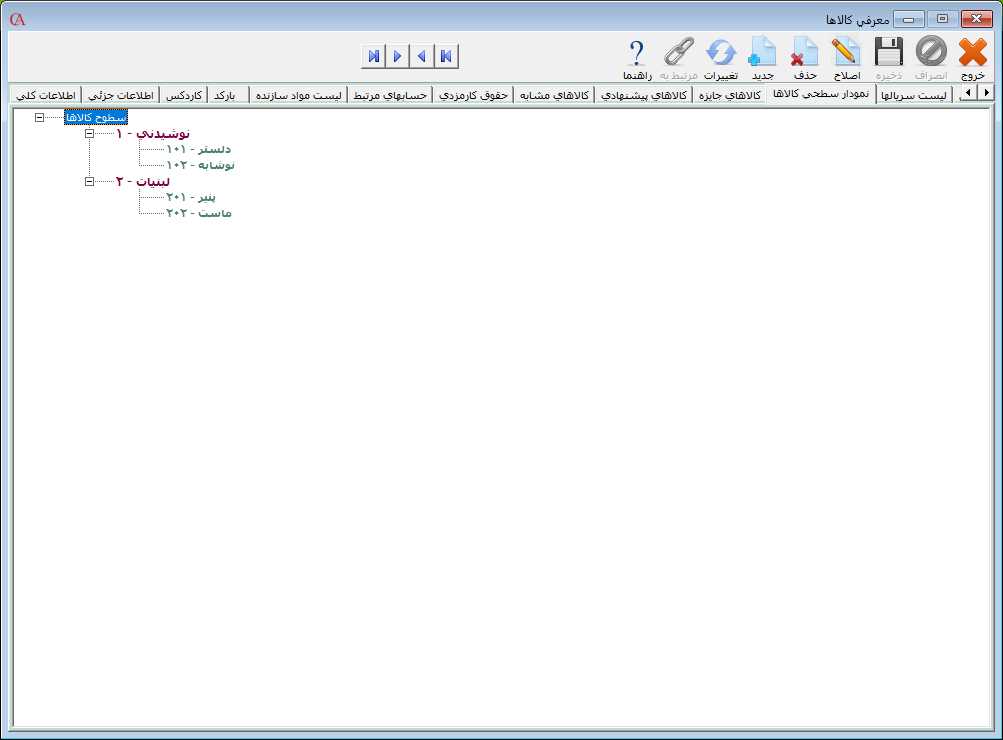This screenshot has height=740, width=1003.
Task: Click the حذف (delete) icon
Action: [805, 53]
